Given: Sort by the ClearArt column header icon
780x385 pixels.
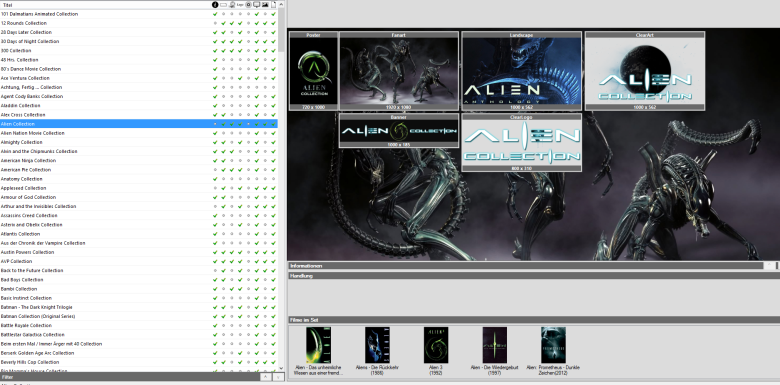Looking at the screenshot, I should point(232,4).
